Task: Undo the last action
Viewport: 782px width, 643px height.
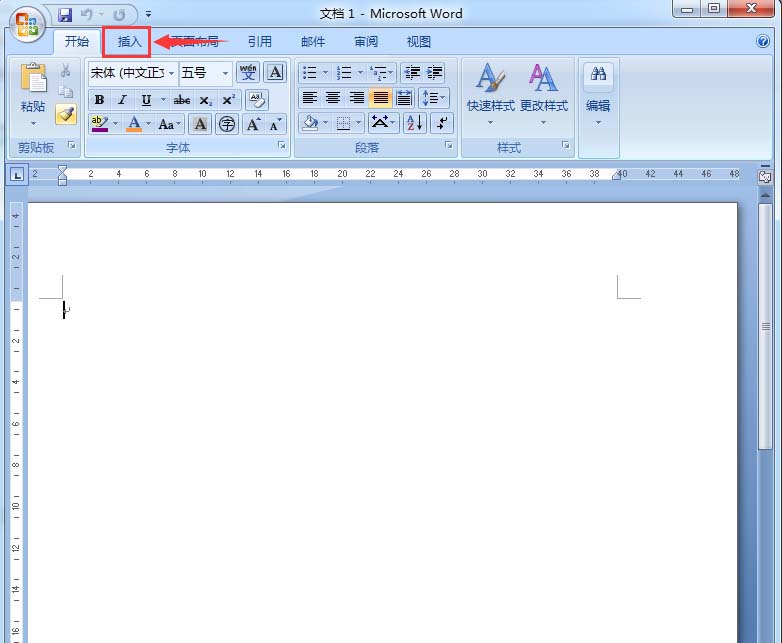Action: point(87,14)
